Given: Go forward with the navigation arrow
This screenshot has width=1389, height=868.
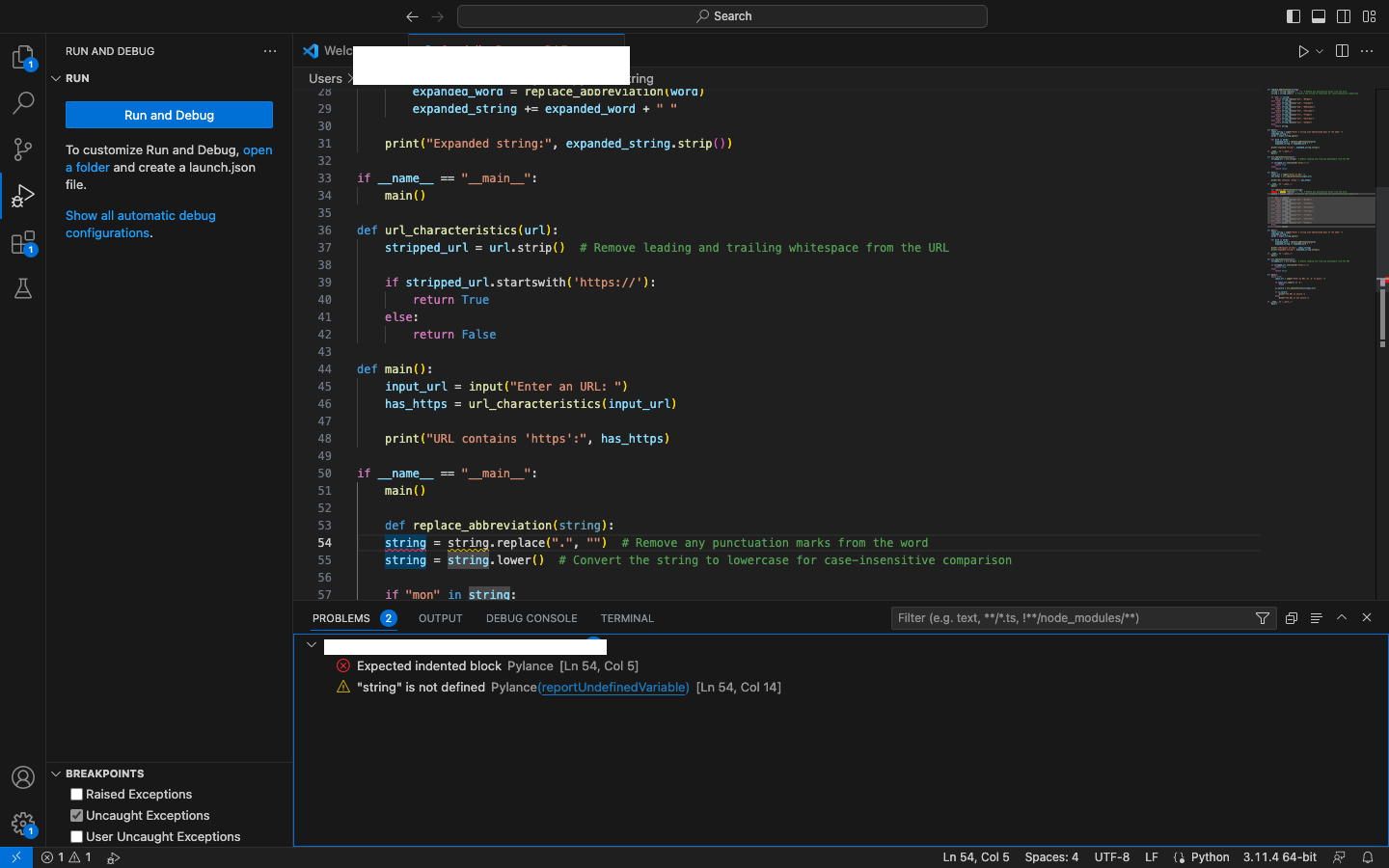Looking at the screenshot, I should [438, 16].
